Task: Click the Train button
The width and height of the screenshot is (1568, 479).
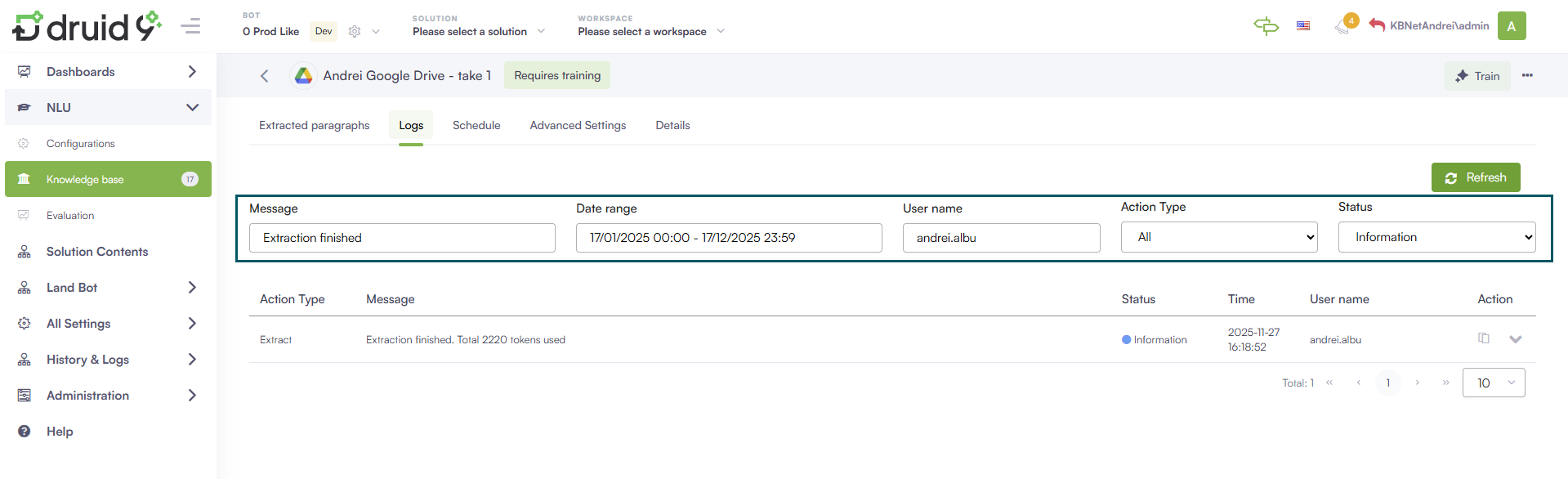Action: (x=1477, y=76)
